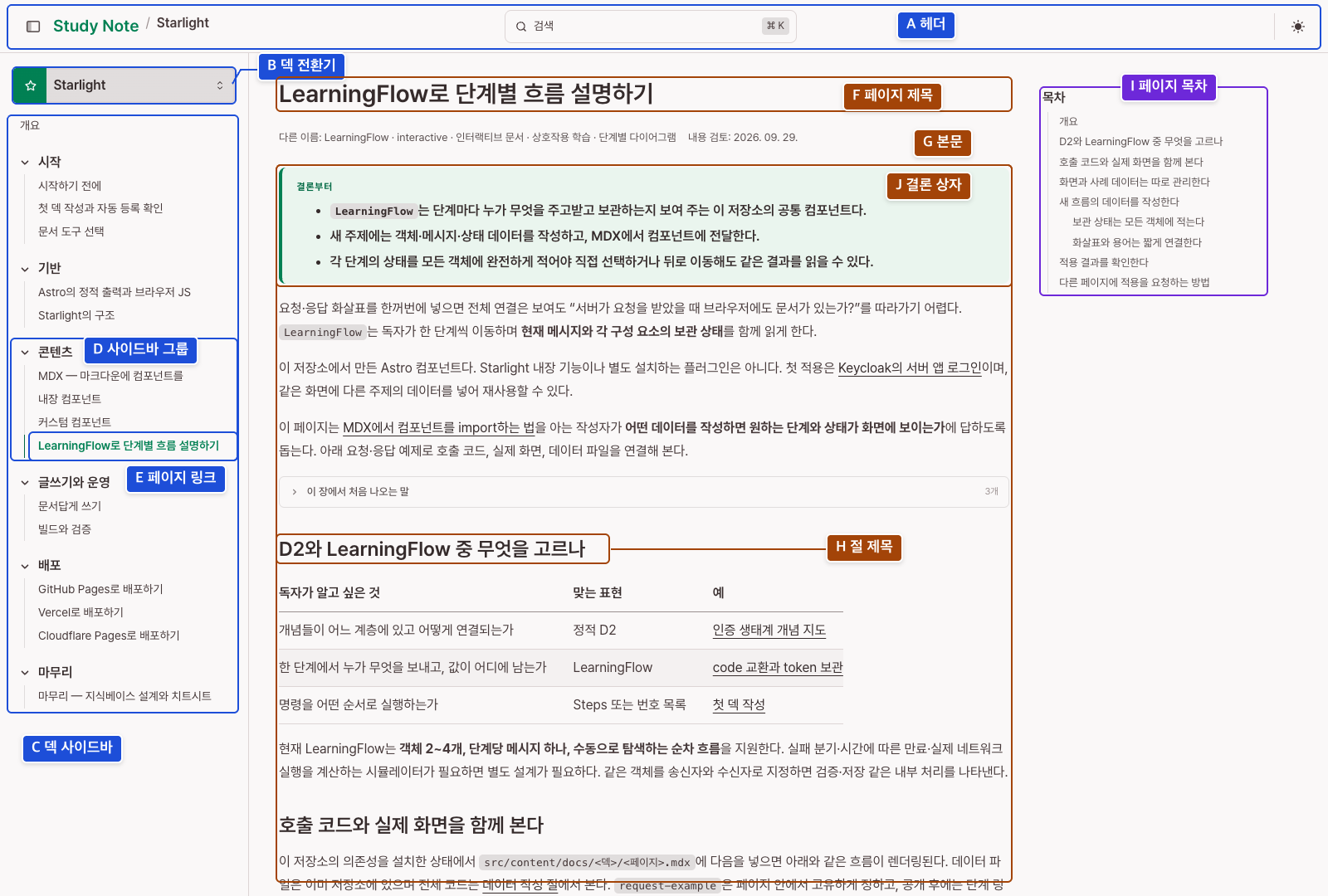Toggle the sidebar panel icon in header
This screenshot has height=896, width=1328.
pyautogui.click(x=33, y=27)
